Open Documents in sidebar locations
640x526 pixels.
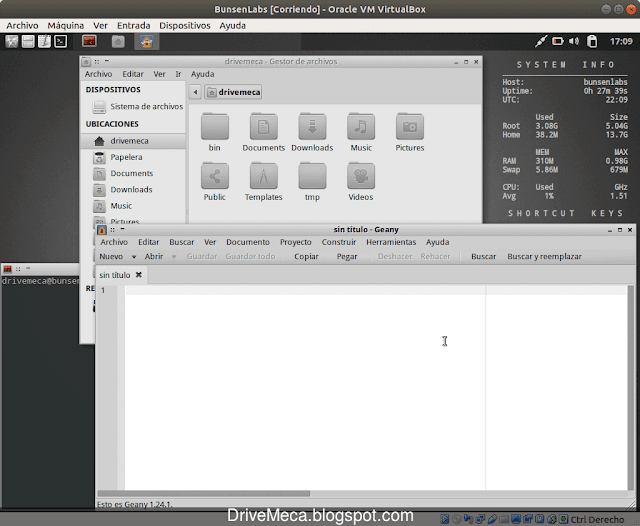tap(133, 173)
